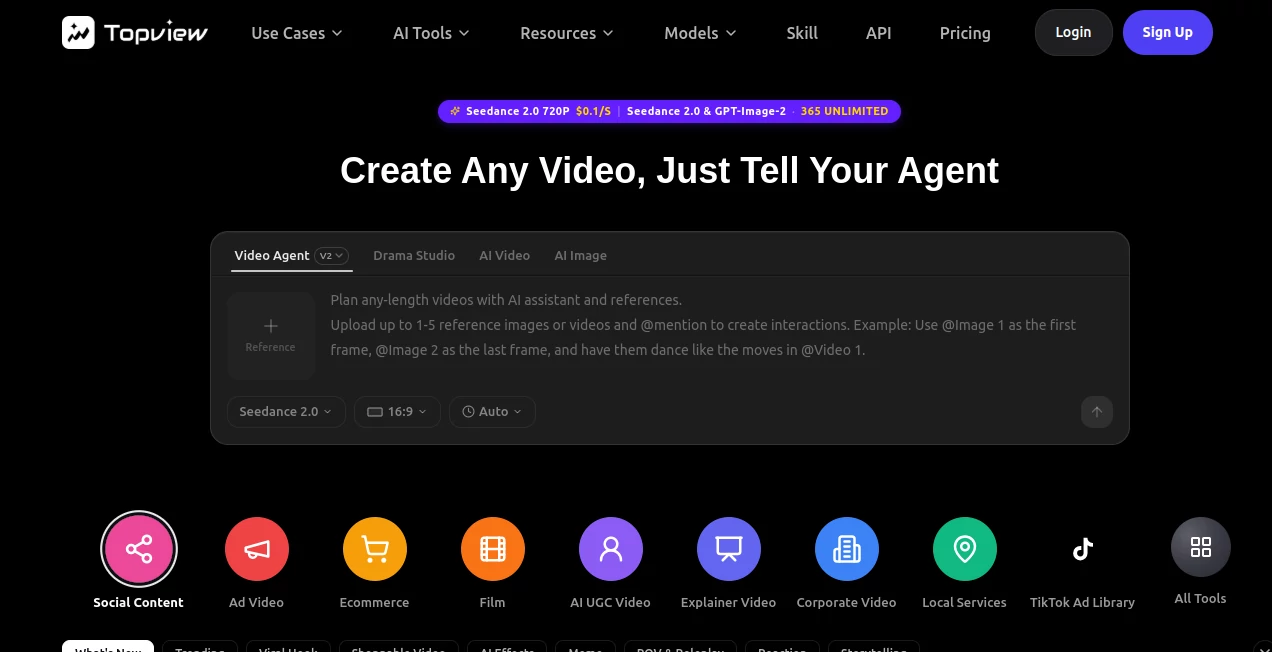Click the Login button
The width and height of the screenshot is (1272, 652).
[1073, 32]
